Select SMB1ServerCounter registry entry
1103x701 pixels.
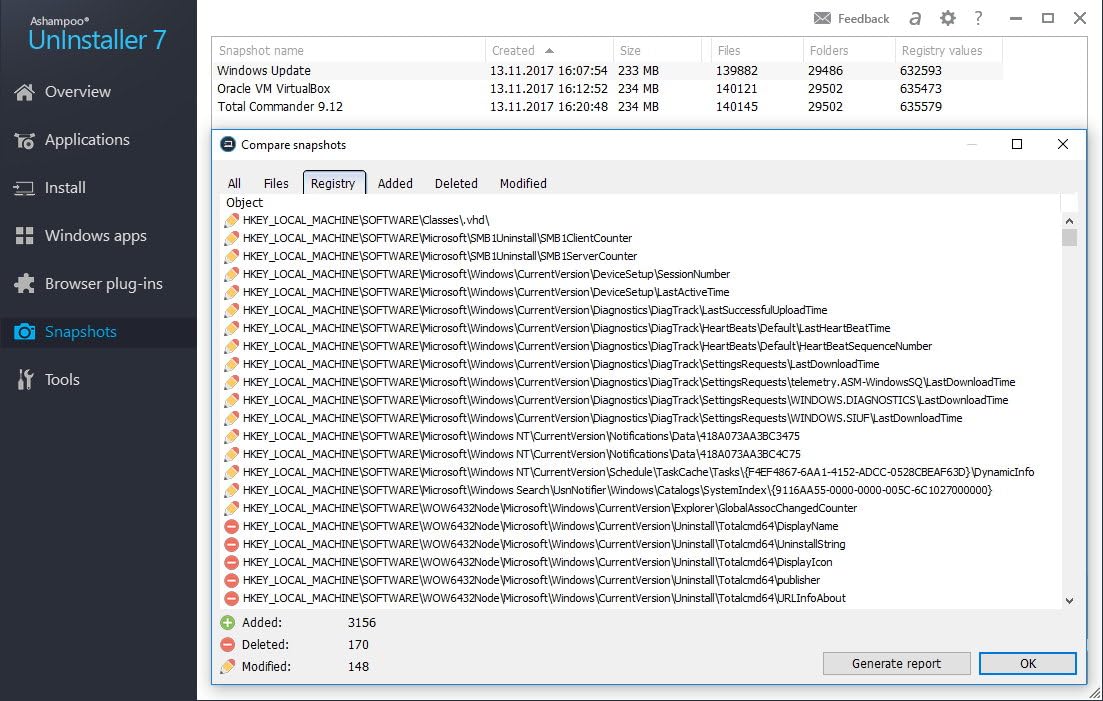(x=440, y=256)
